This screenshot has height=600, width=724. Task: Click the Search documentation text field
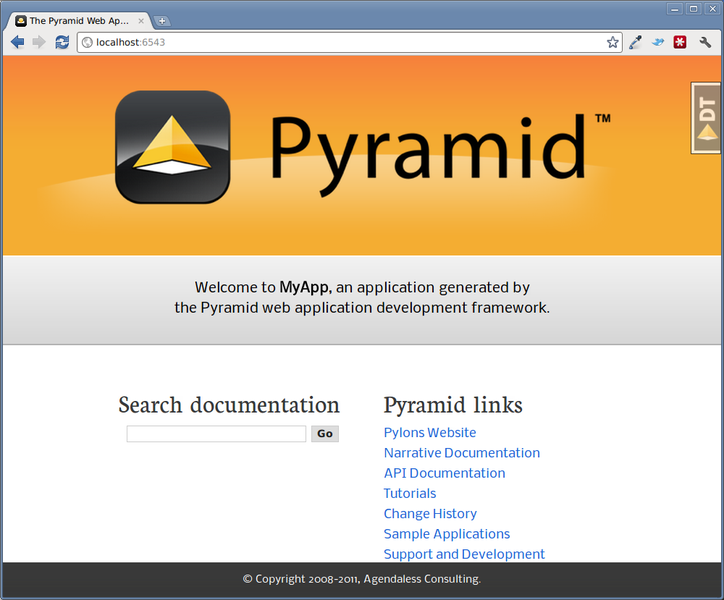[x=216, y=434]
